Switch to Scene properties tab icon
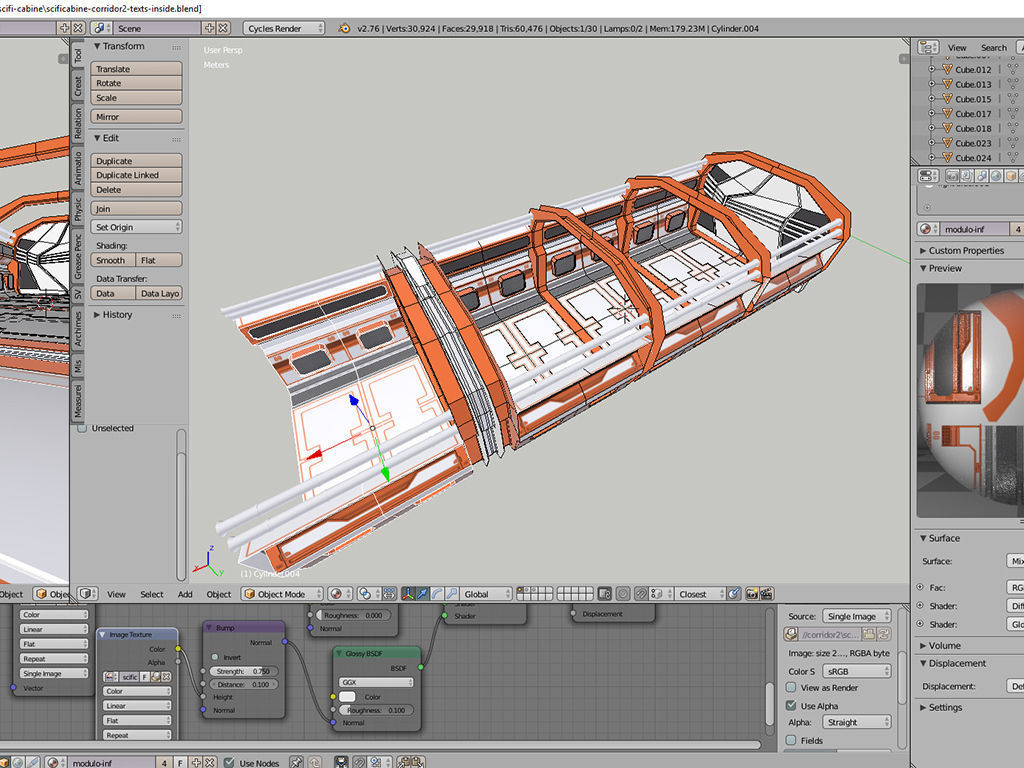Screen dimensions: 1024x768 click(982, 176)
